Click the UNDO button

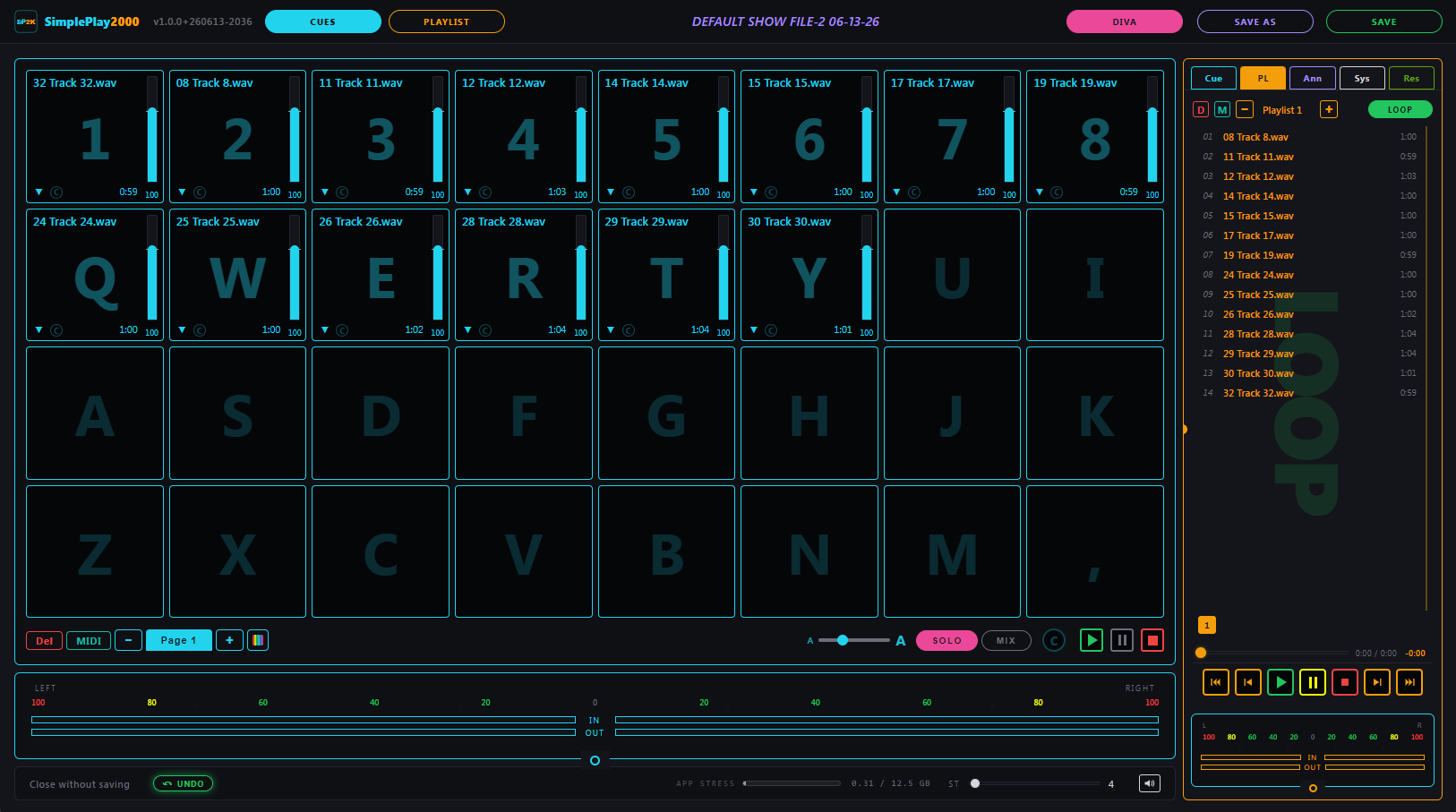183,783
